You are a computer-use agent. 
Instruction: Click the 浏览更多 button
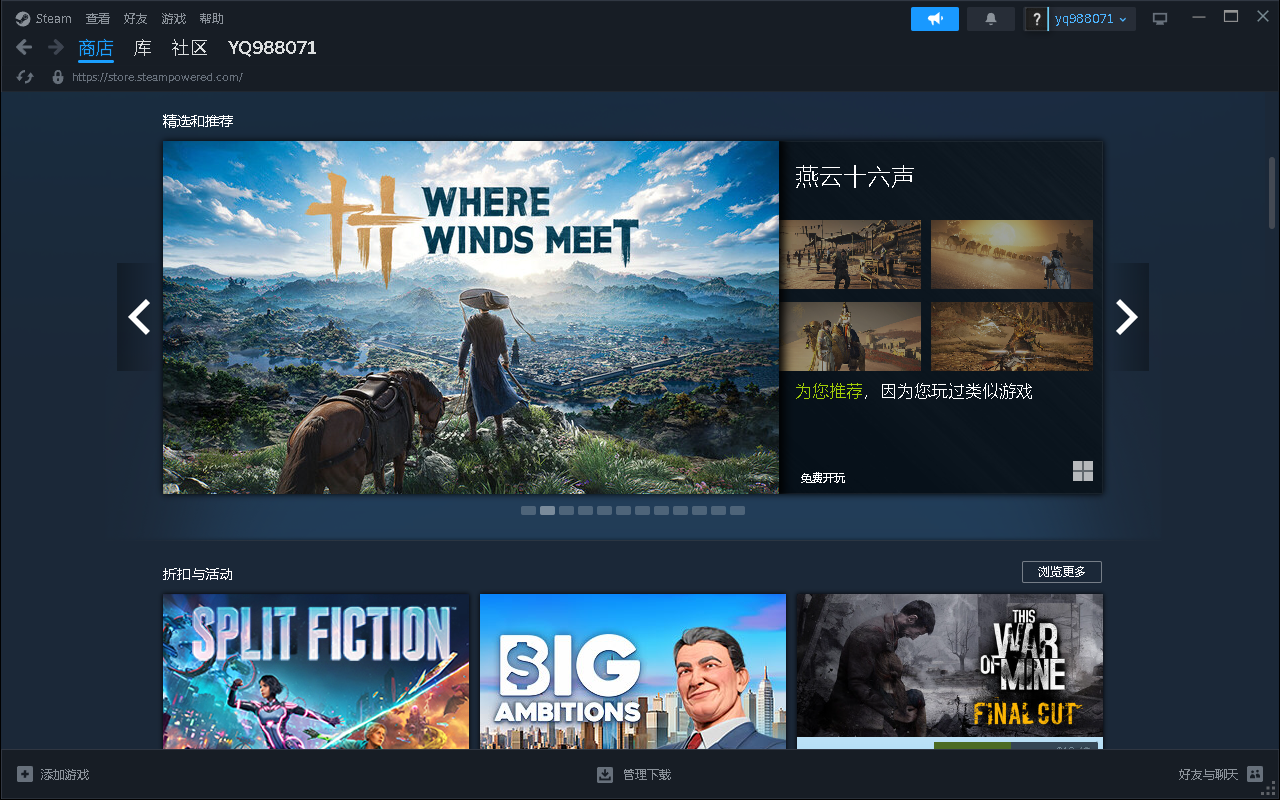click(1061, 572)
